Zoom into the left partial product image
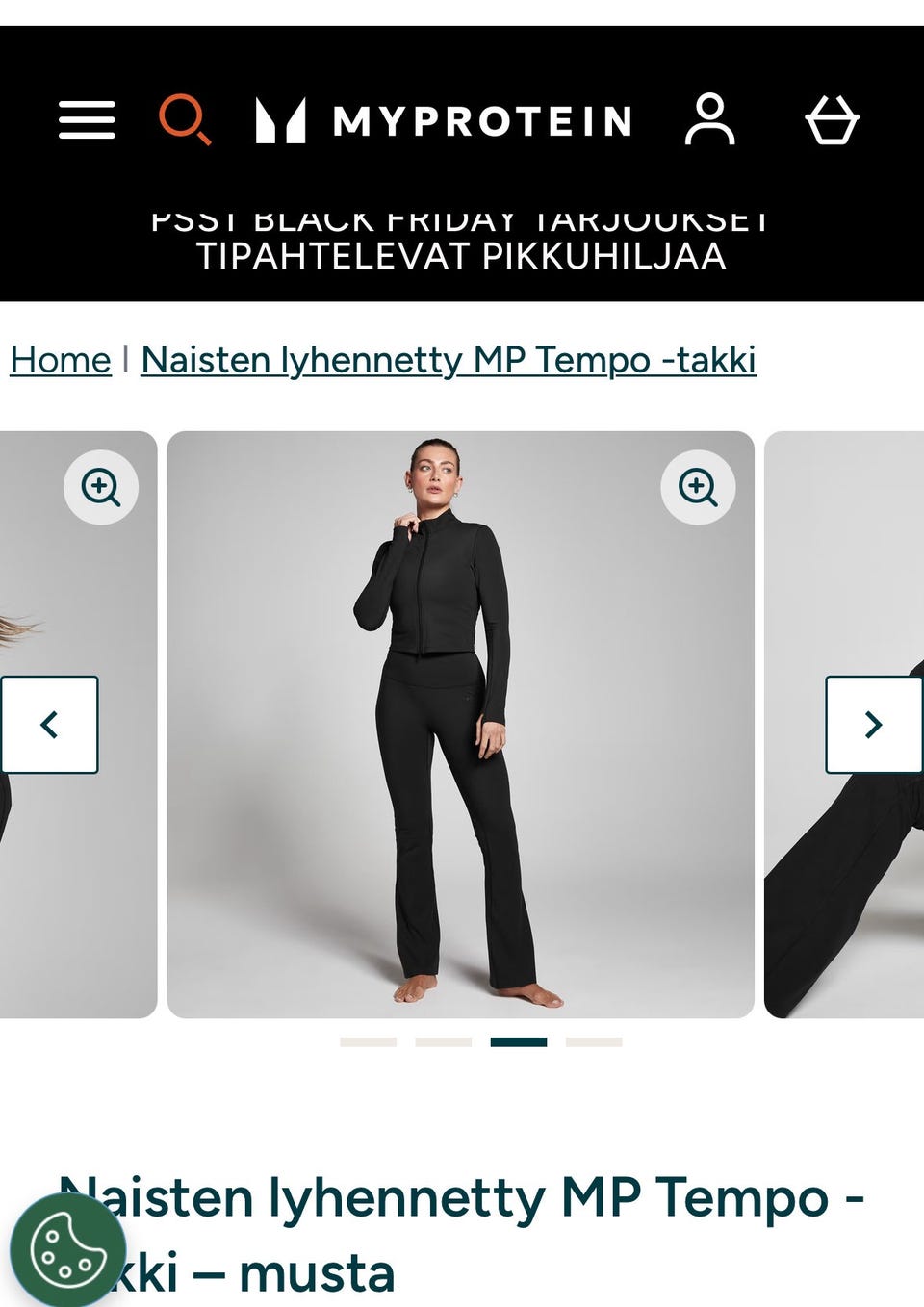The width and height of the screenshot is (924, 1307). click(x=101, y=487)
